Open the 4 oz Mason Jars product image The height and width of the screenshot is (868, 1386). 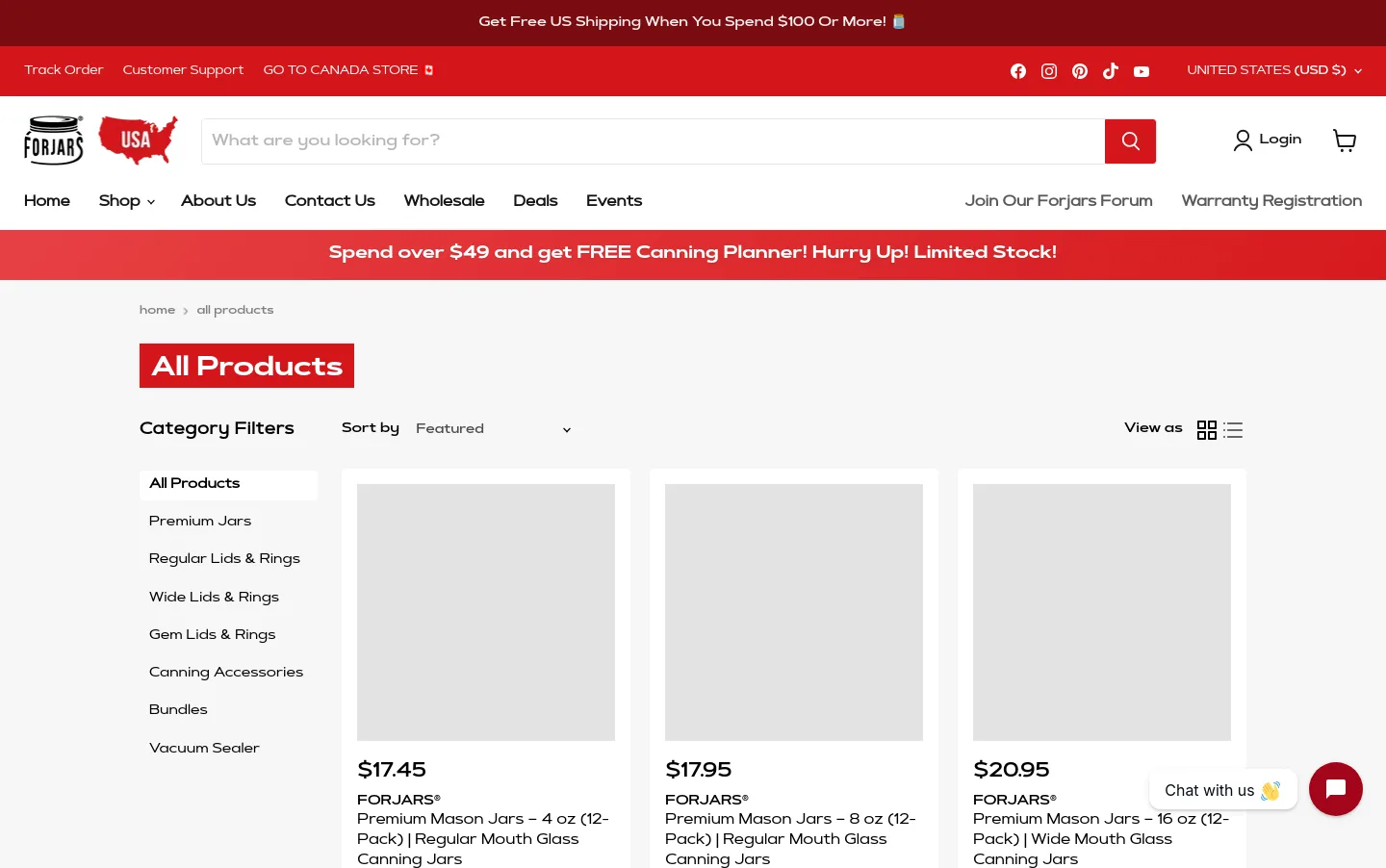coord(486,612)
